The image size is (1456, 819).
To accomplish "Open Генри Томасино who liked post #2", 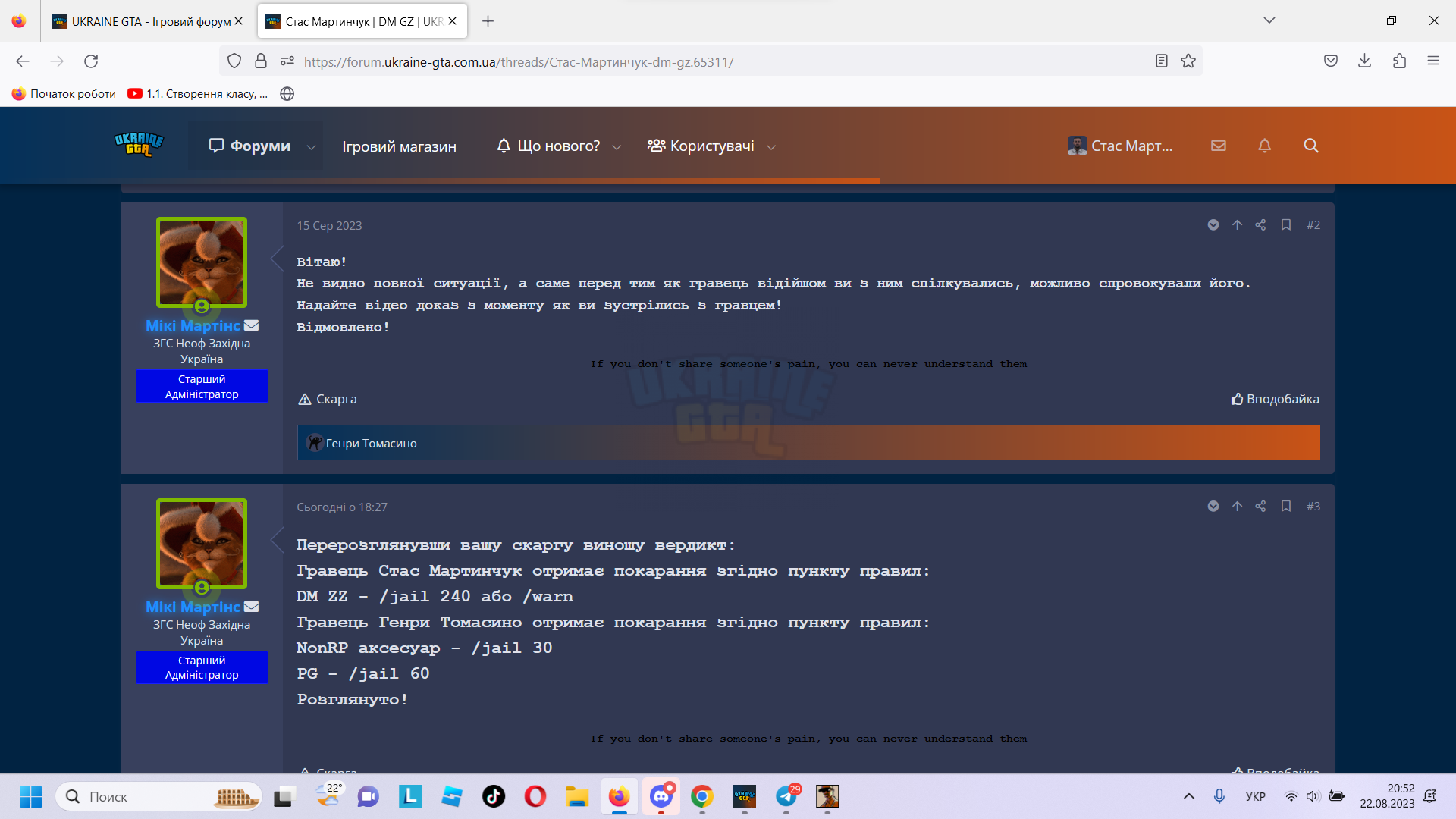I will click(371, 444).
